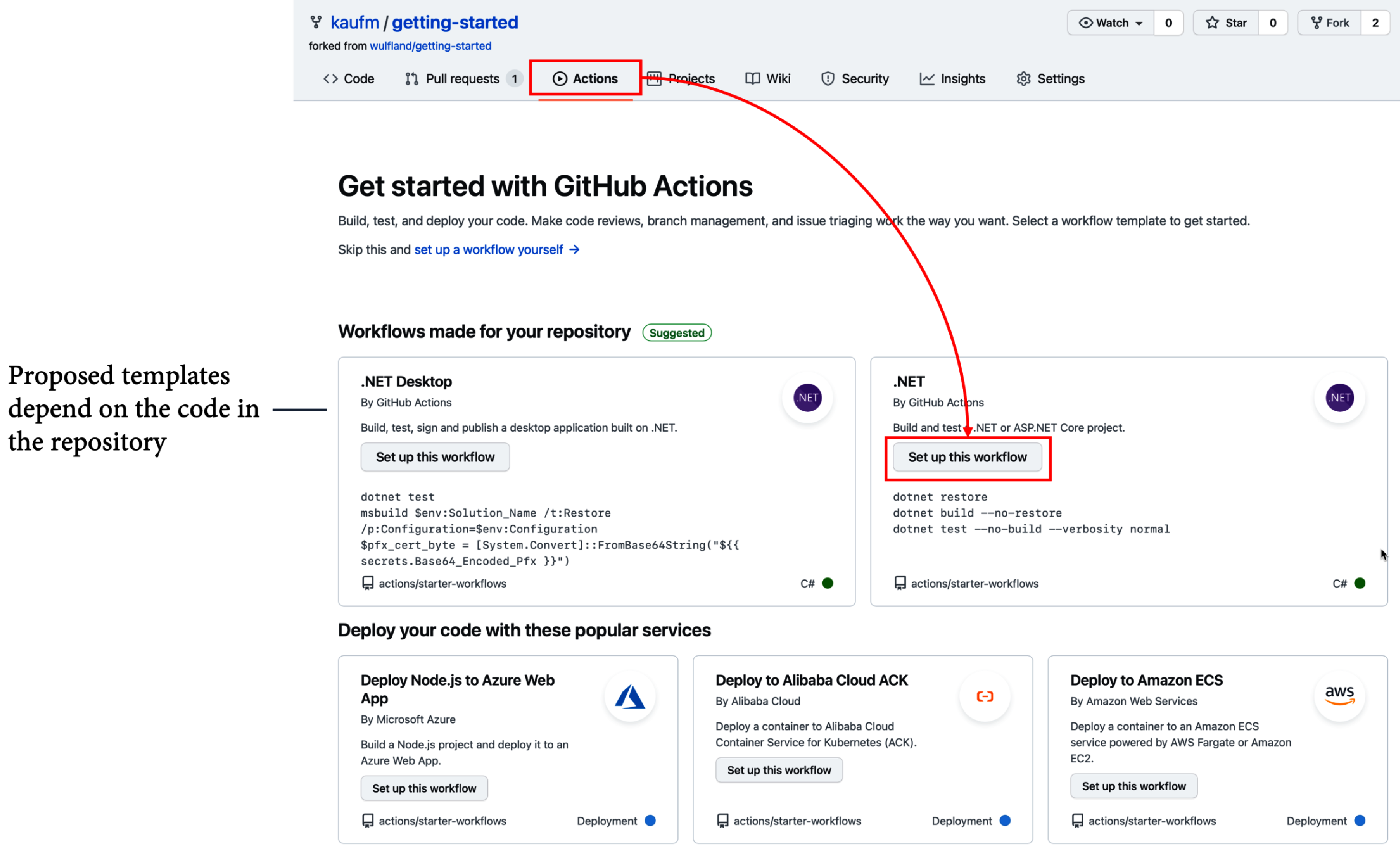
Task: Click the Deployment dot in Amazon ECS card
Action: [x=1360, y=820]
